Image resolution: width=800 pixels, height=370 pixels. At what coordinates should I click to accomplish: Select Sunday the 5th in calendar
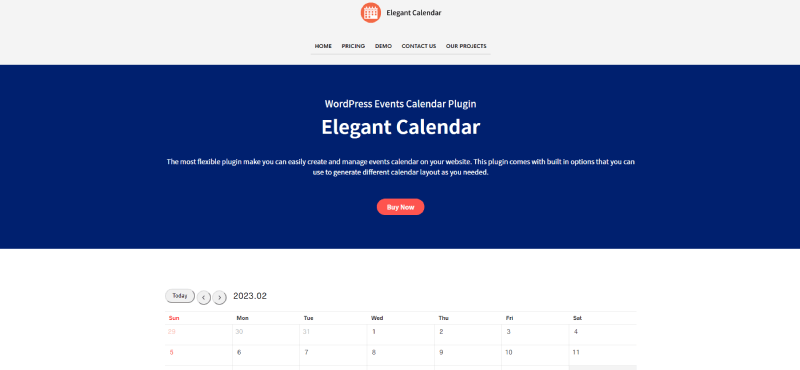pyautogui.click(x=198, y=355)
